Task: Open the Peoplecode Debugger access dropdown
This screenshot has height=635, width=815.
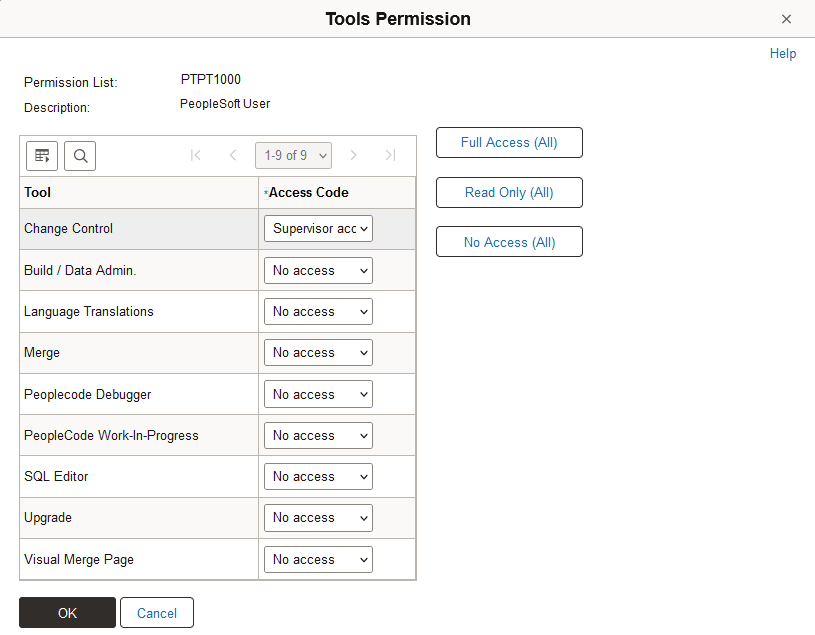Action: (318, 394)
